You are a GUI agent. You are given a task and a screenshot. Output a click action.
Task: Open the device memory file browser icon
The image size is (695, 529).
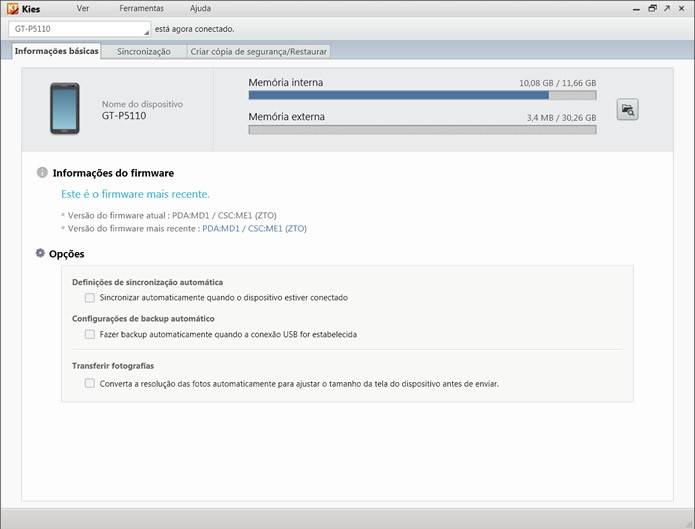tap(627, 110)
